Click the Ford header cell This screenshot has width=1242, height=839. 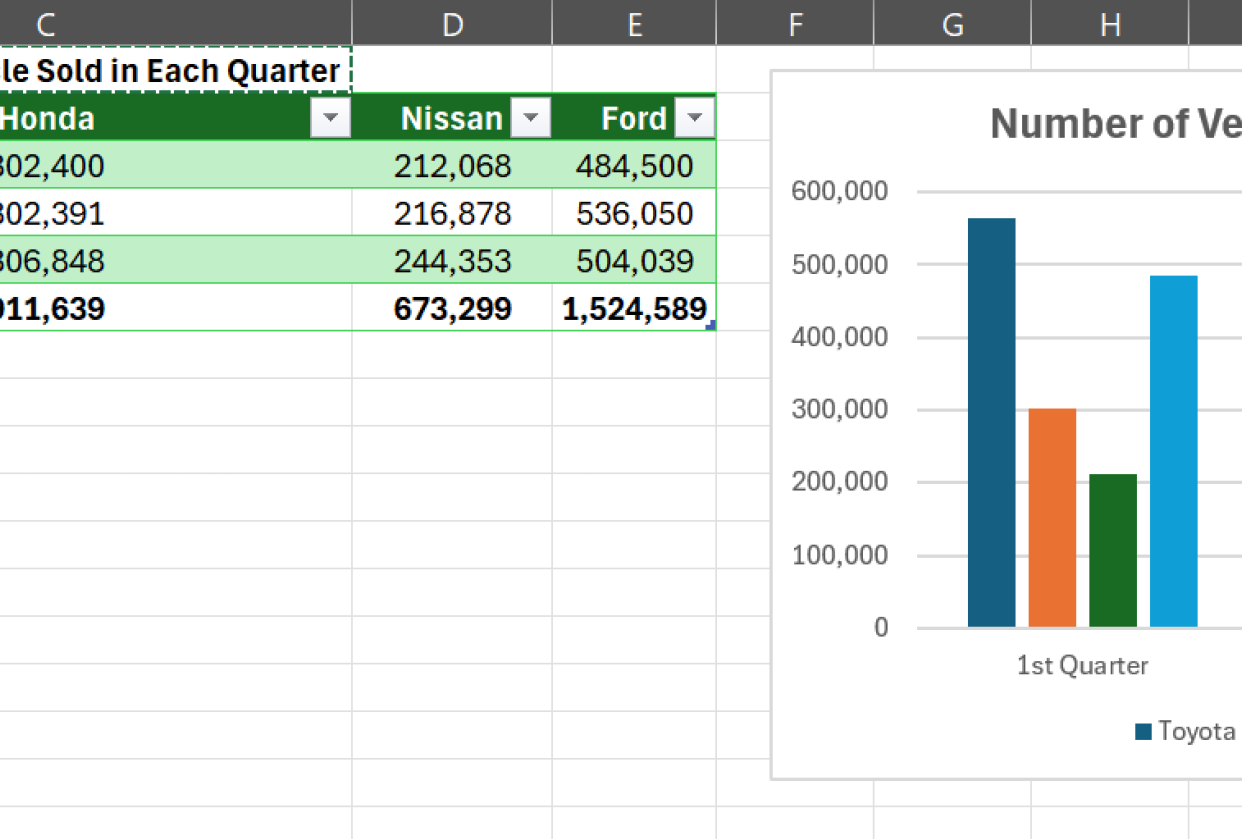[x=634, y=119]
